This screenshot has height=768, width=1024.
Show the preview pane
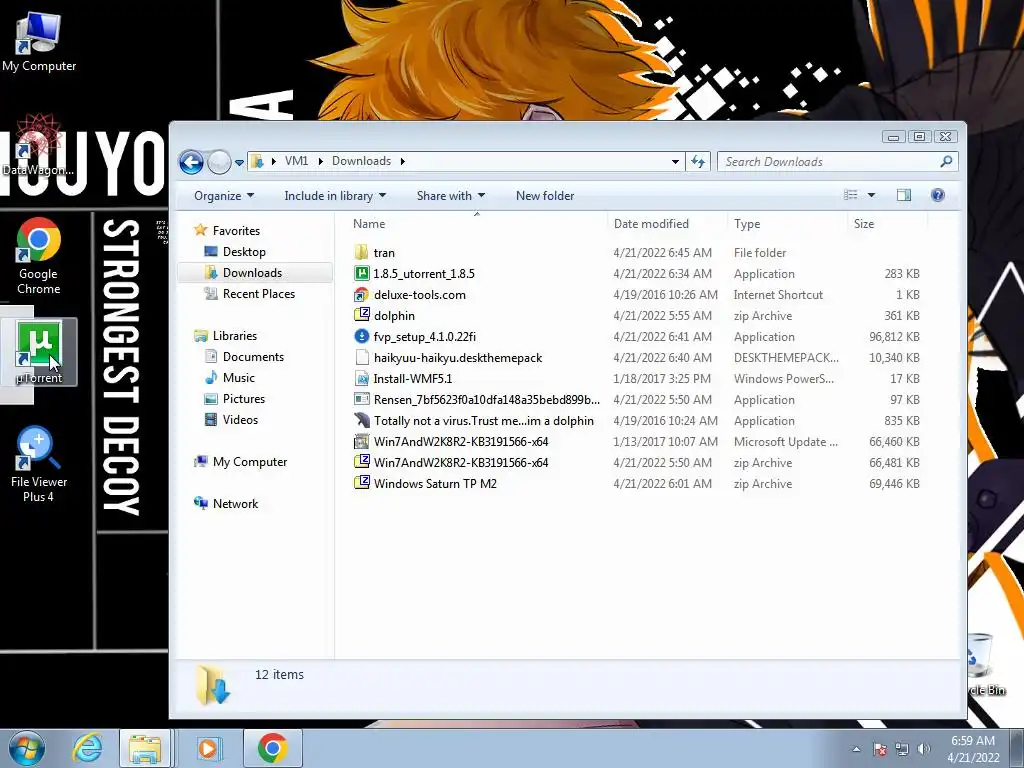pos(904,195)
